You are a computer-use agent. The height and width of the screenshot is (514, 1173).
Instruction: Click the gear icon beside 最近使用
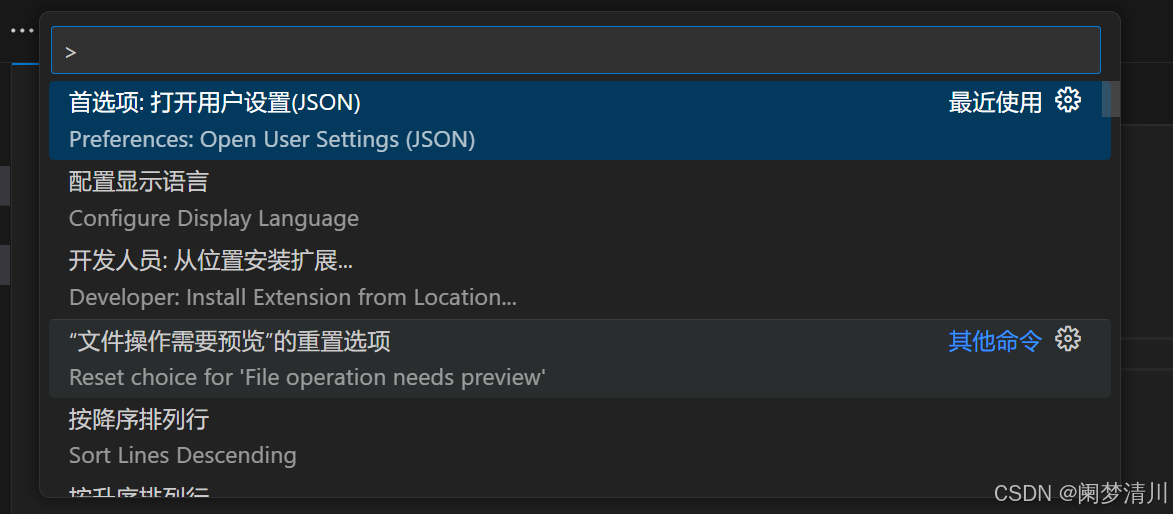point(1068,100)
